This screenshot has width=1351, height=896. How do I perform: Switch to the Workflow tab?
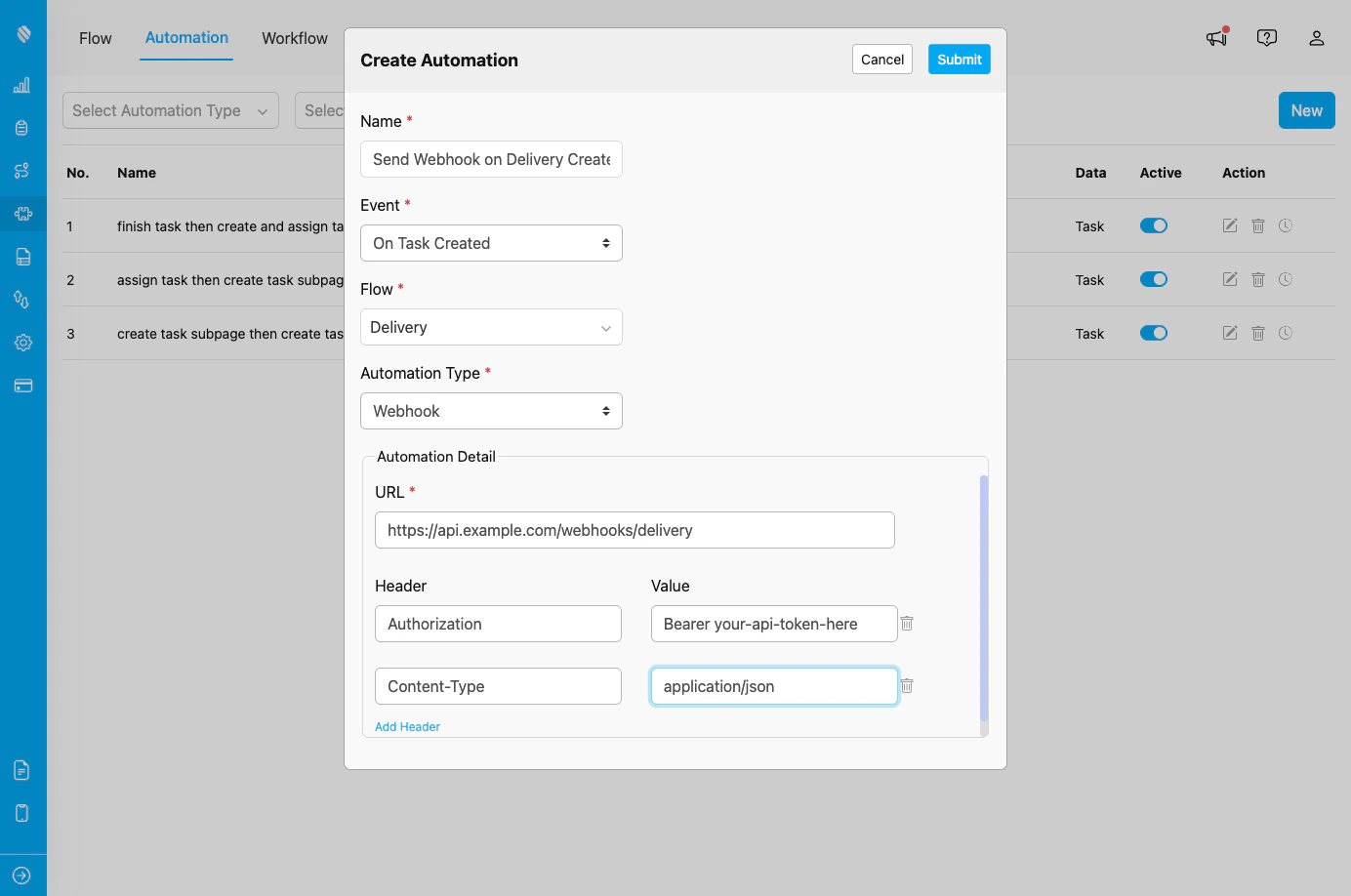point(294,38)
